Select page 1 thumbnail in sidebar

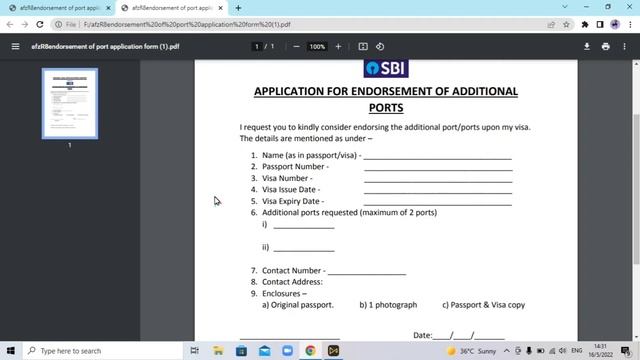tap(70, 104)
